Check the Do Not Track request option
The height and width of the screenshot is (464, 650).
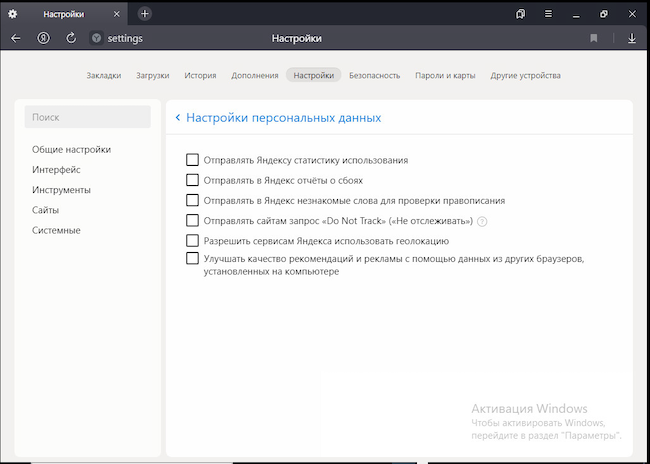193,221
